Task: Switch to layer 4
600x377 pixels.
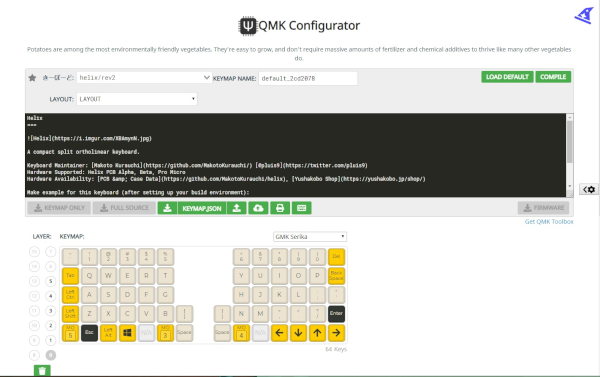Action: click(51, 296)
